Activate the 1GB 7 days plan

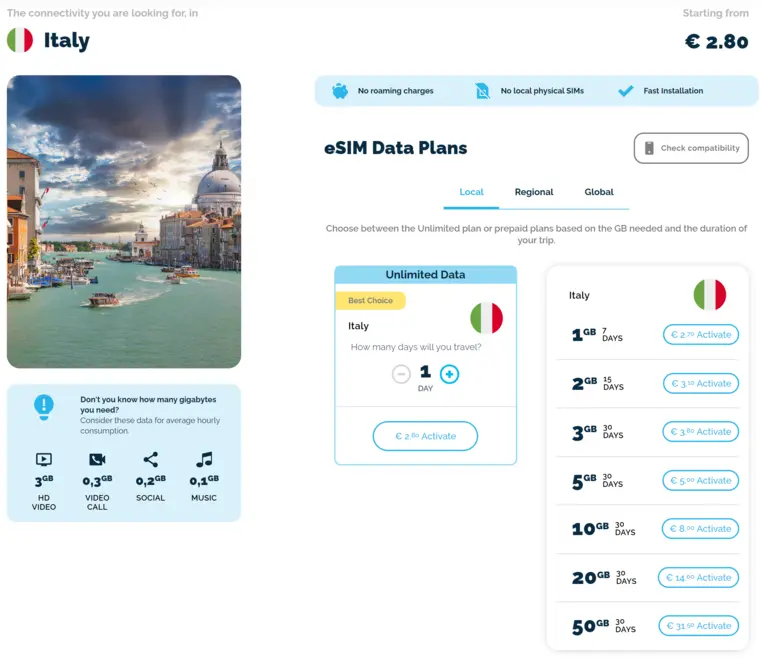point(701,334)
